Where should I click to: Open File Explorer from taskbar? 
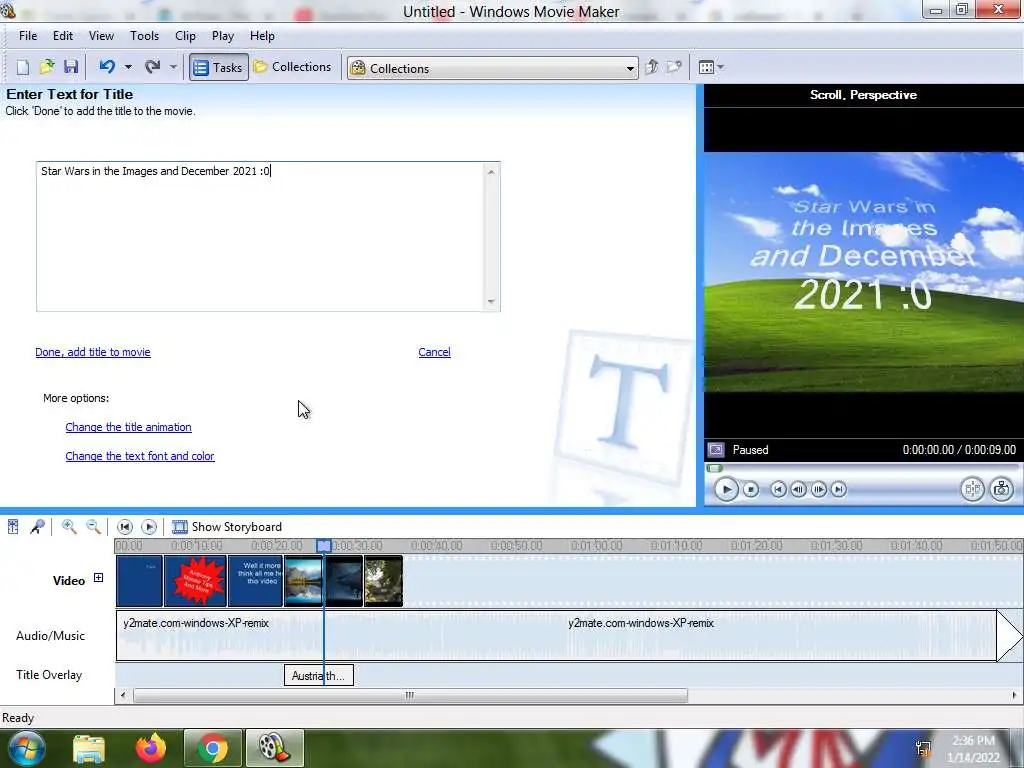pos(89,748)
